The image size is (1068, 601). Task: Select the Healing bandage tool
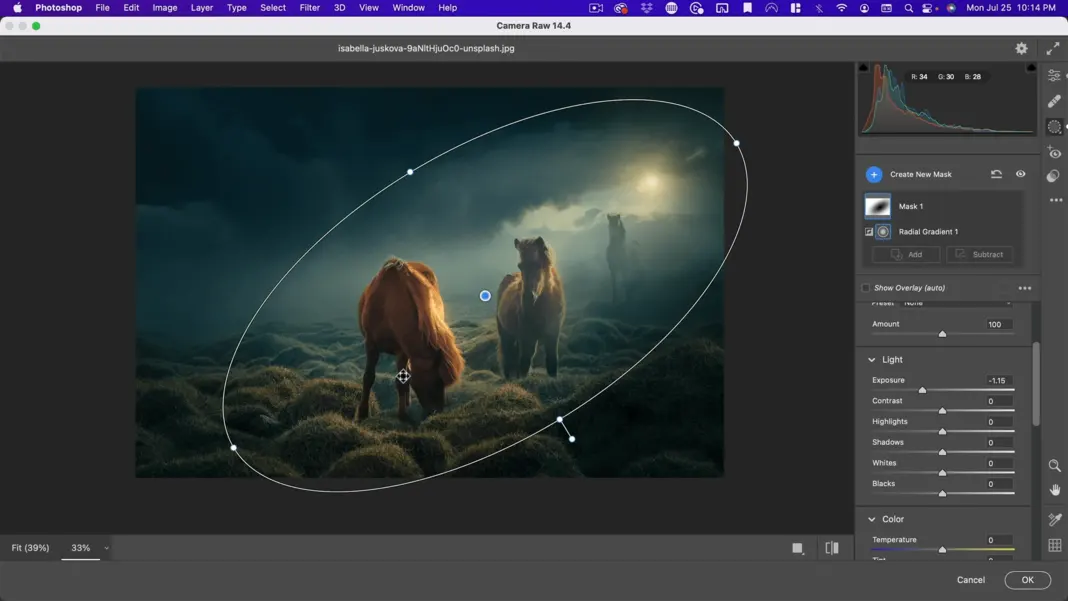tap(1054, 102)
